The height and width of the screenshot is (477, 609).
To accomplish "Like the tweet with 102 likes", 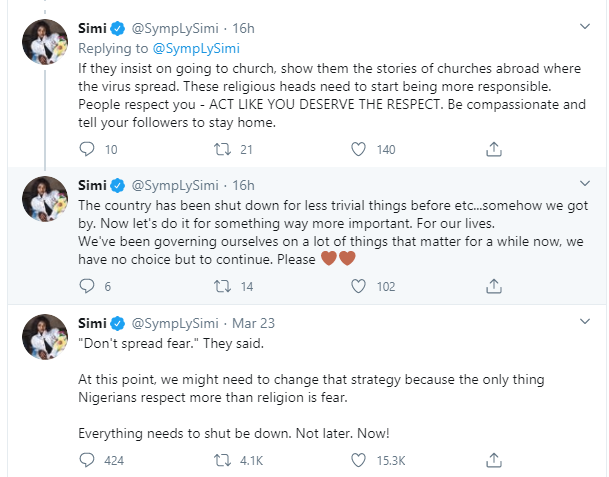I will [x=358, y=286].
